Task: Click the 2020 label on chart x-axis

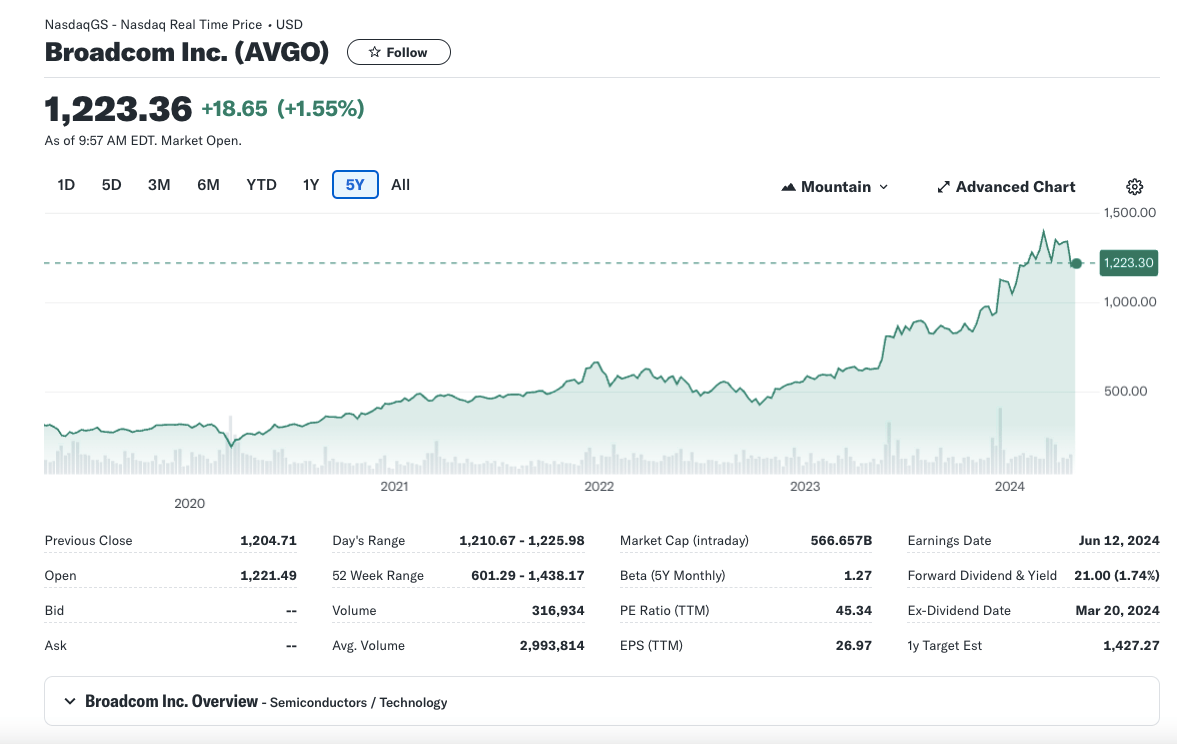Action: click(189, 504)
